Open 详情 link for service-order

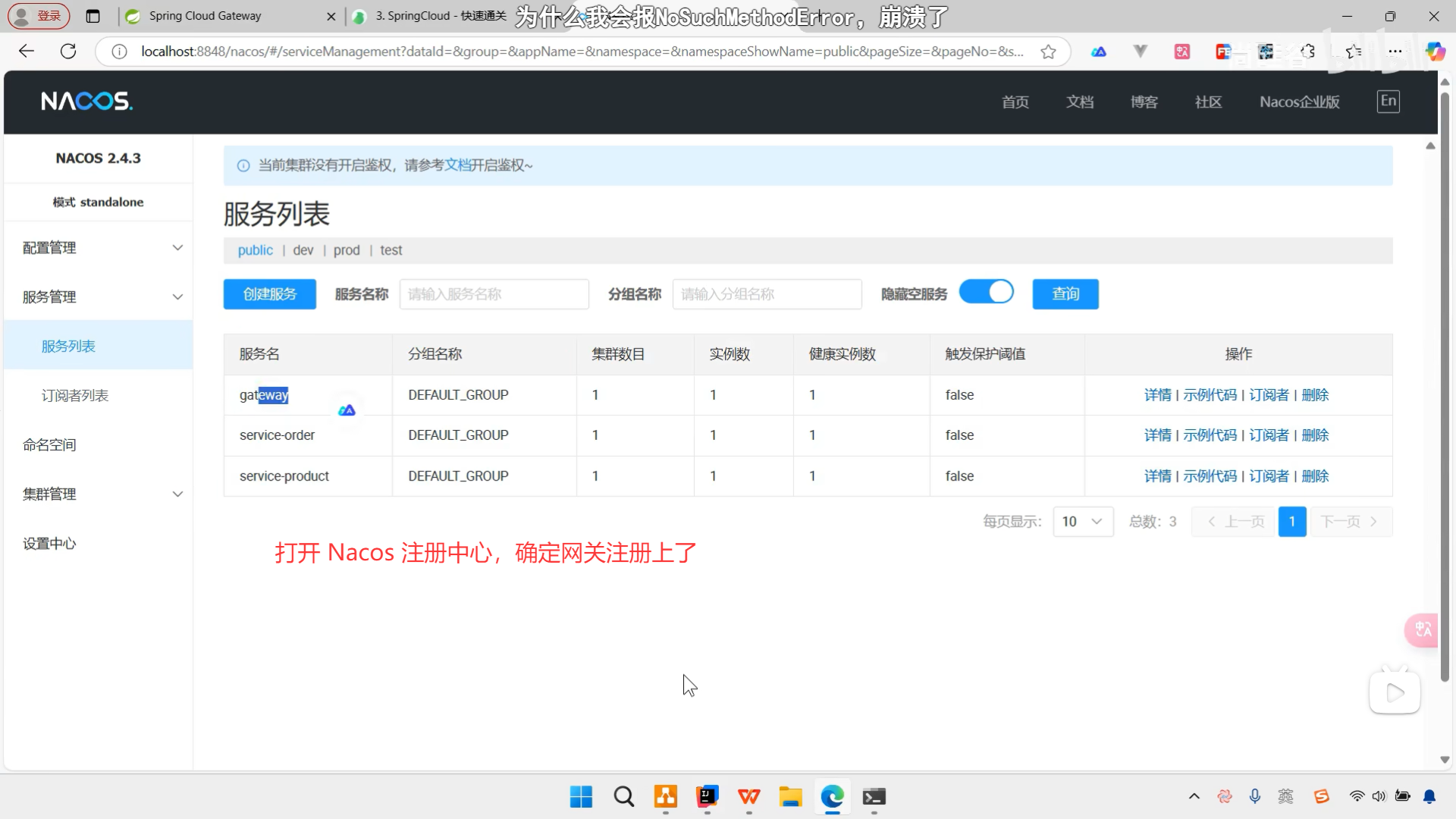coord(1157,435)
